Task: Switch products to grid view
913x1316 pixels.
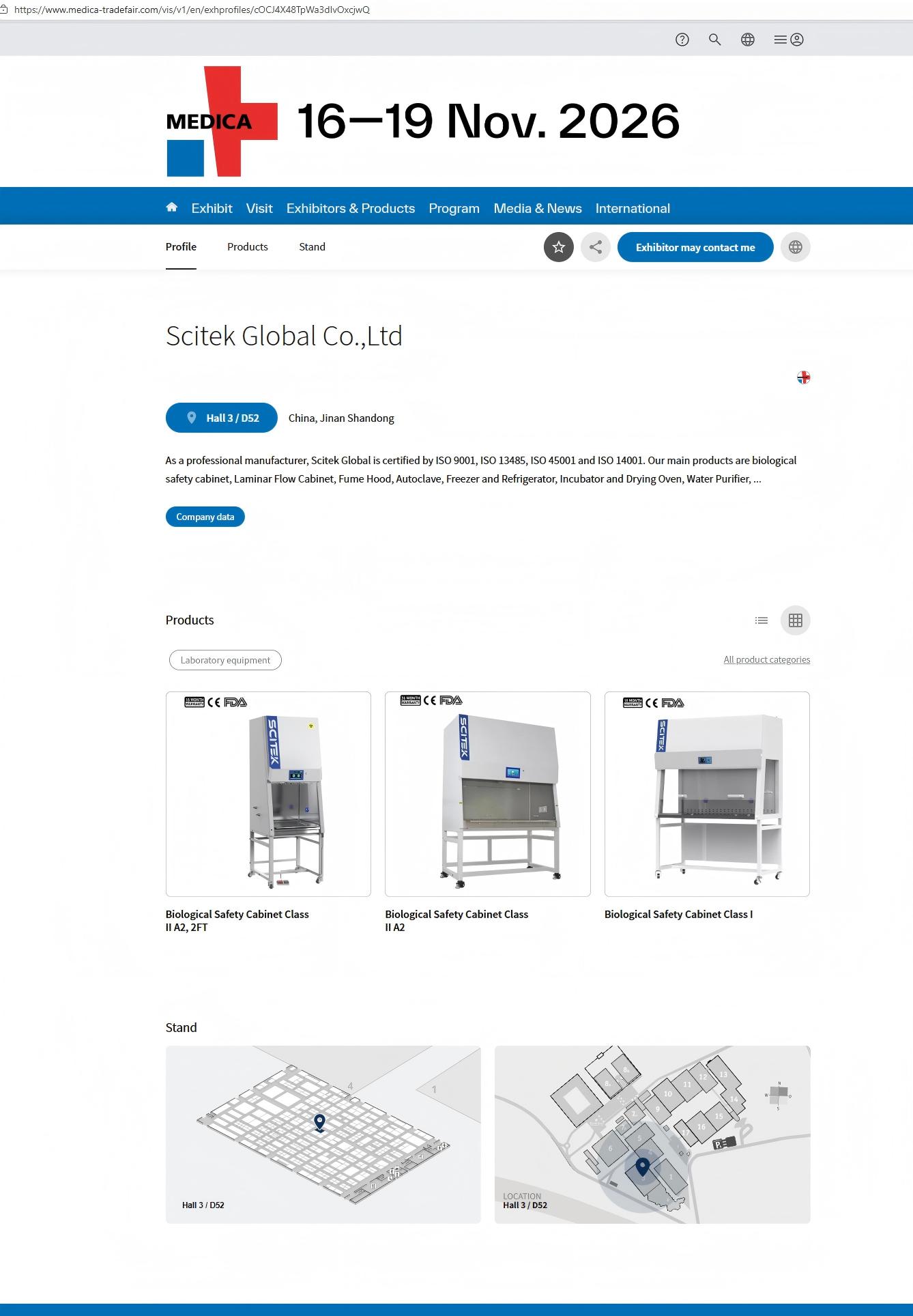Action: (795, 620)
